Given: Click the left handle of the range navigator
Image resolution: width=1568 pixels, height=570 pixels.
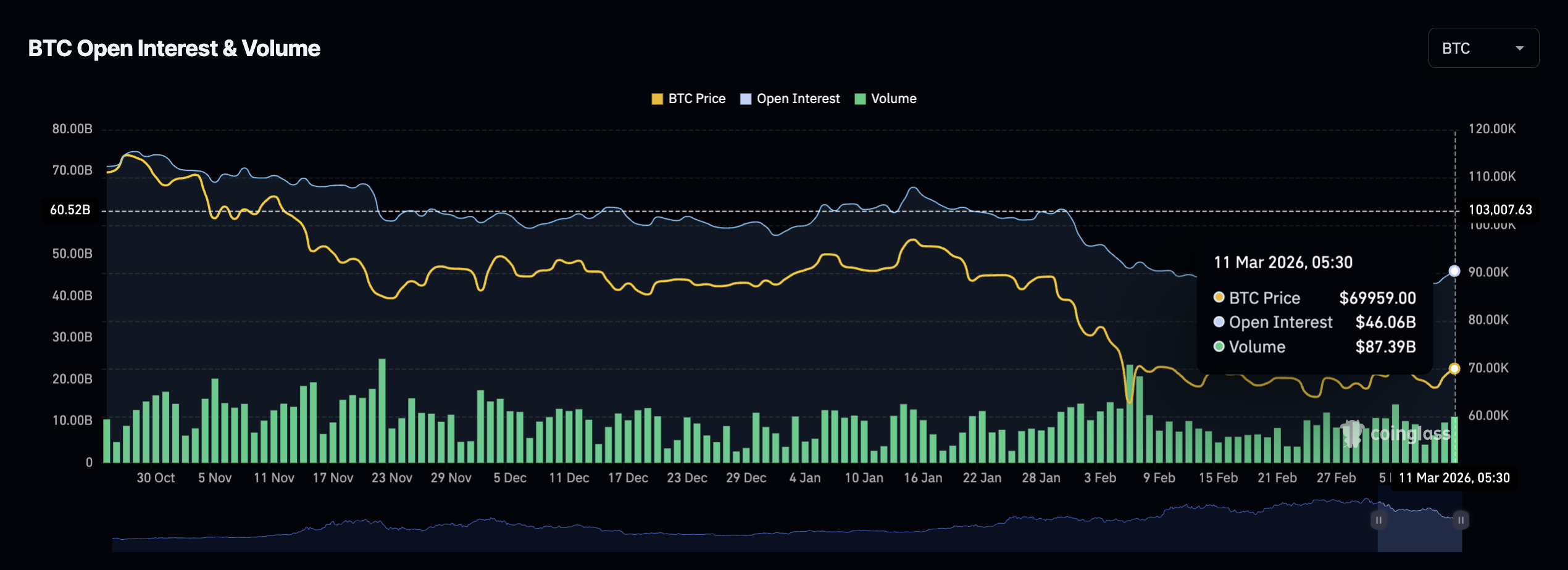Looking at the screenshot, I should (1378, 520).
